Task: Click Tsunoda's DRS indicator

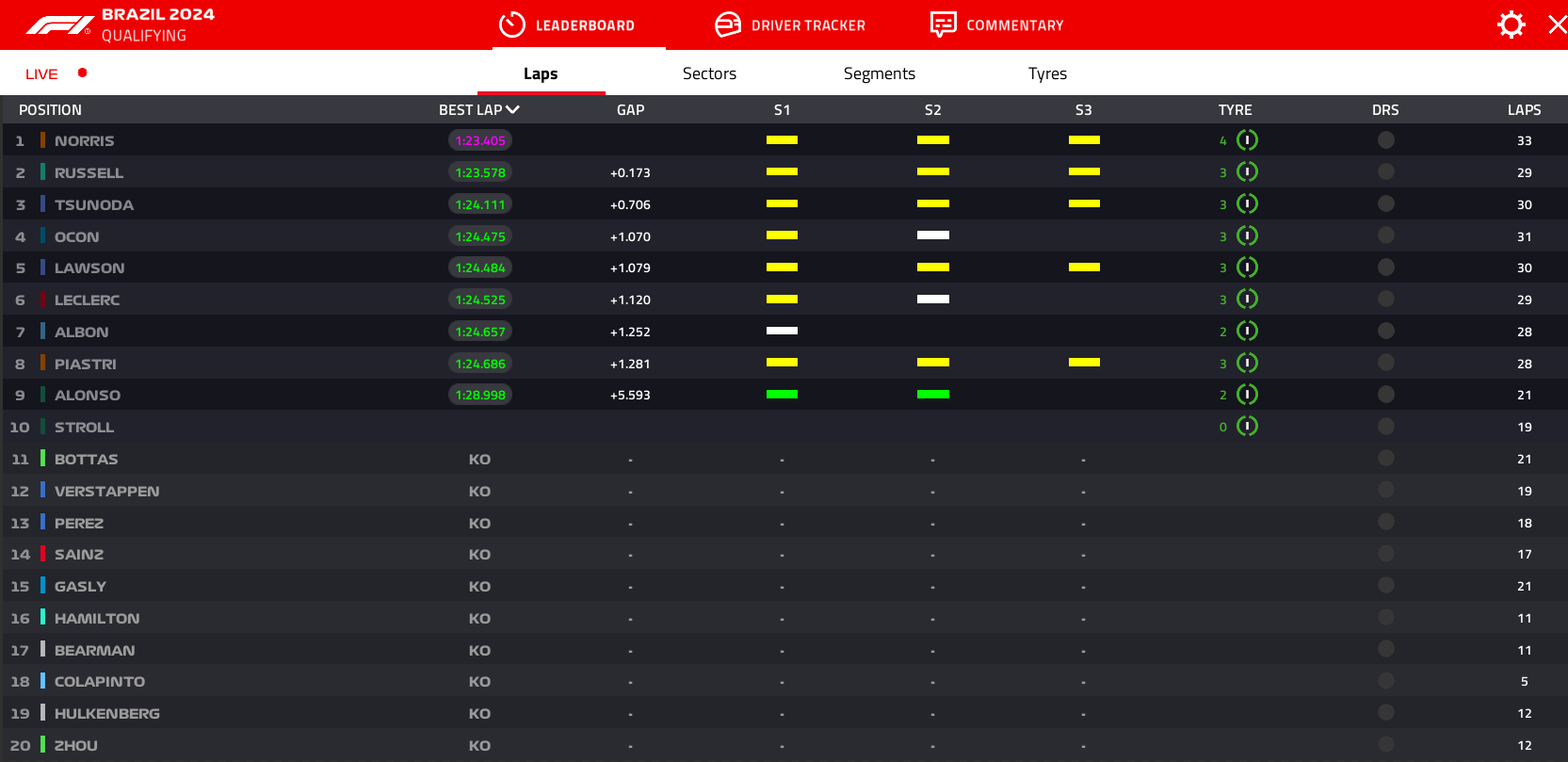Action: pos(1385,204)
